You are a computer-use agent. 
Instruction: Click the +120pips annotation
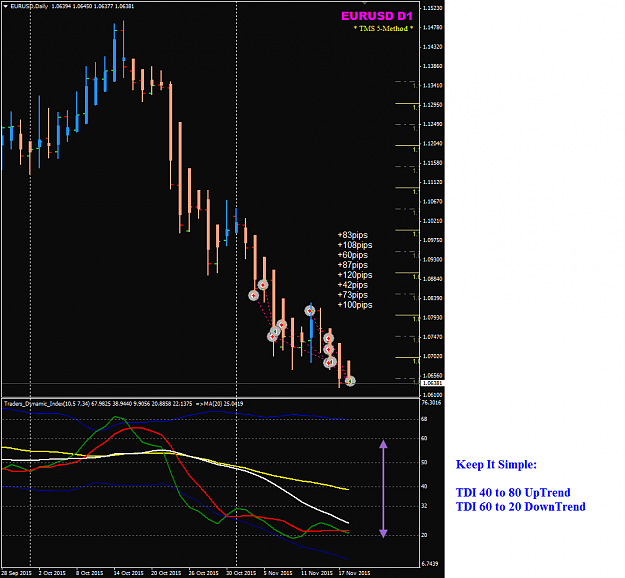355,275
